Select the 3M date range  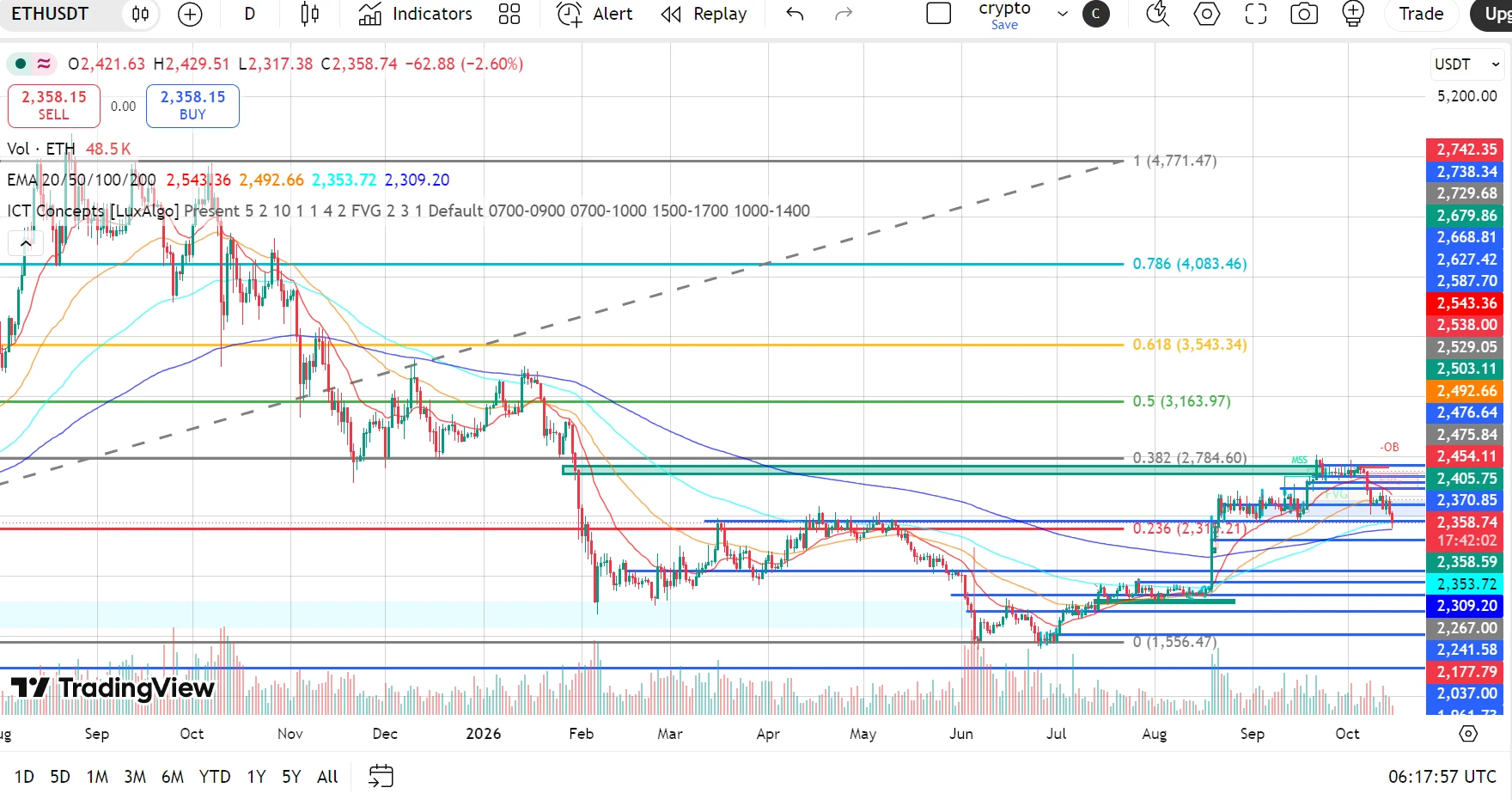point(135,777)
